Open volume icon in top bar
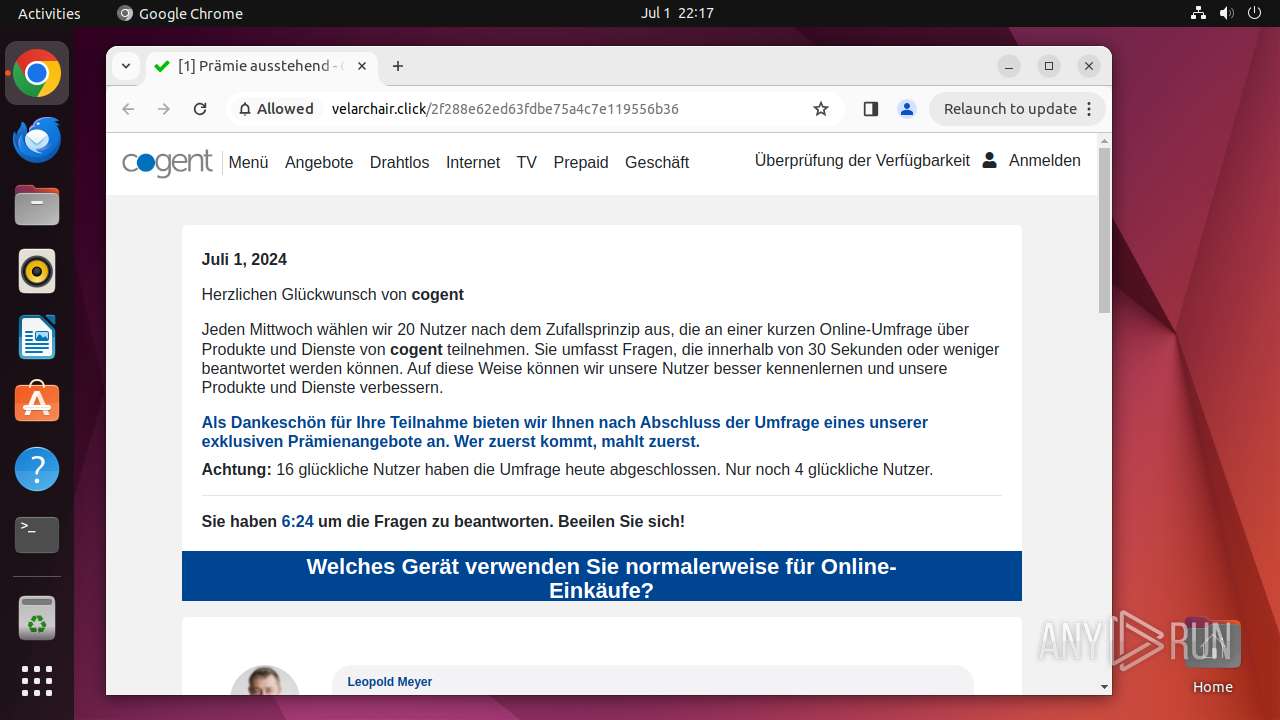Screen dimensions: 1280x720 [x=1227, y=13]
